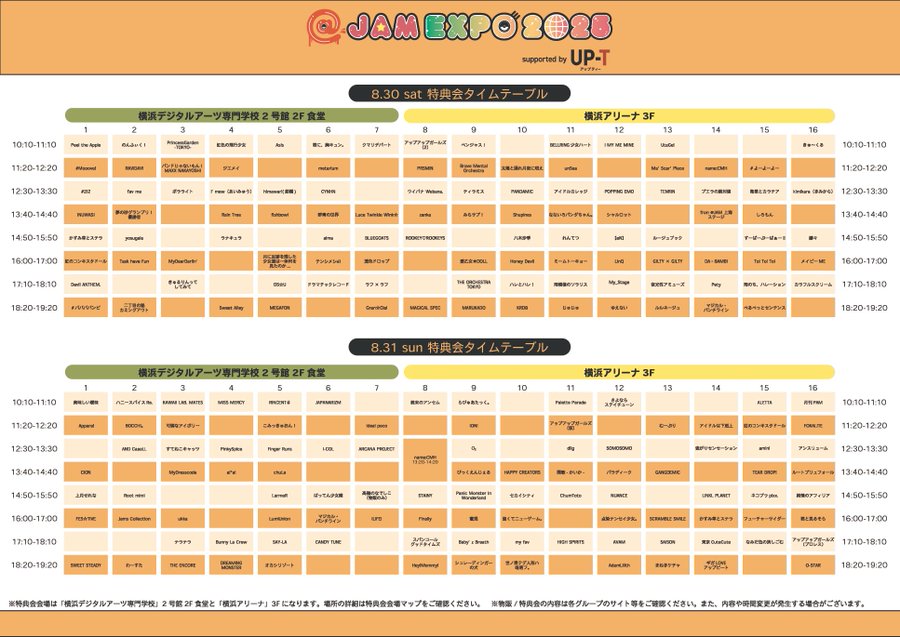Select the STAINY cell
900x637 pixels.
pos(425,495)
